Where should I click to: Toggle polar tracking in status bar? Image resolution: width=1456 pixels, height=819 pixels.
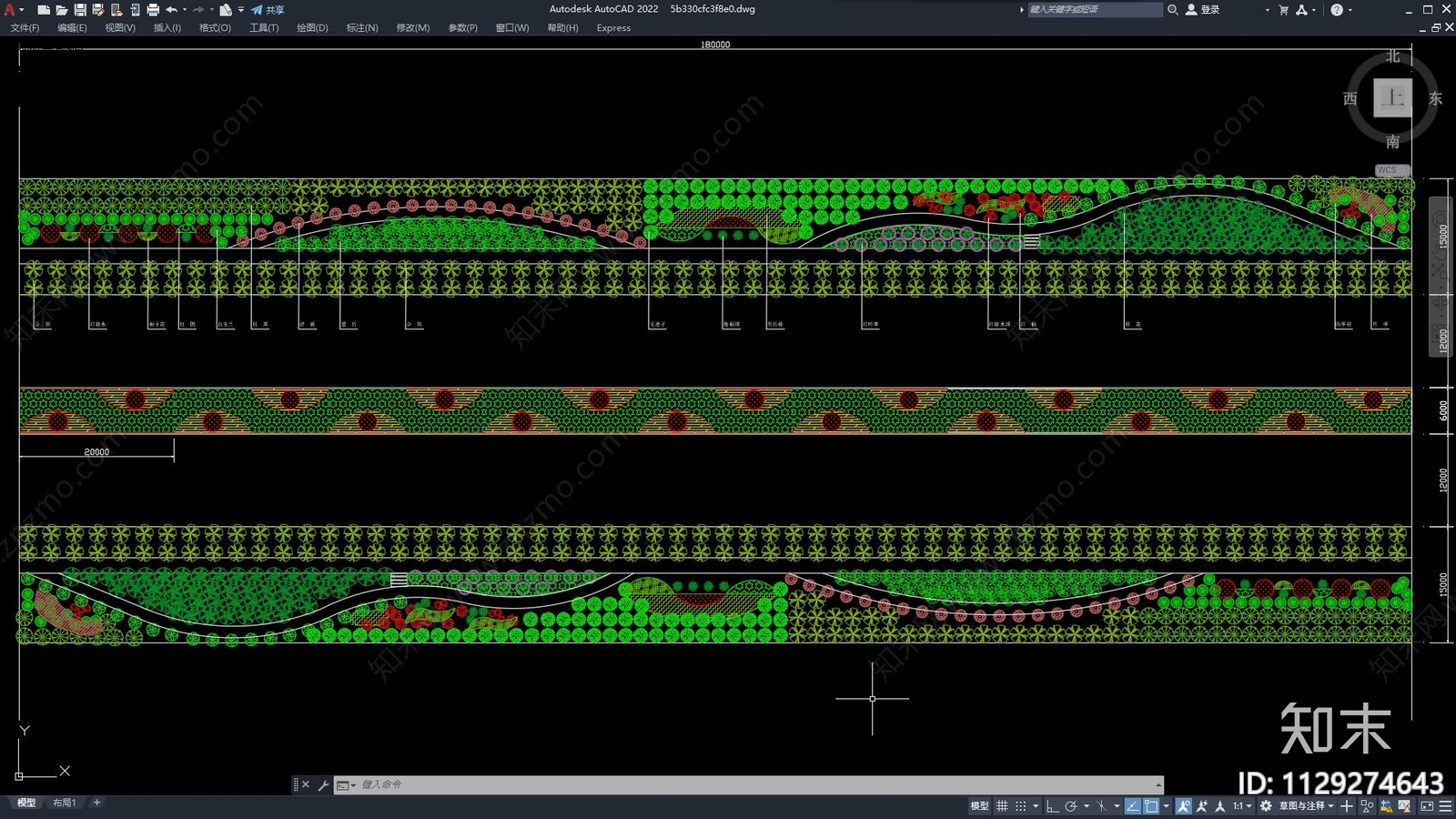pos(1071,806)
